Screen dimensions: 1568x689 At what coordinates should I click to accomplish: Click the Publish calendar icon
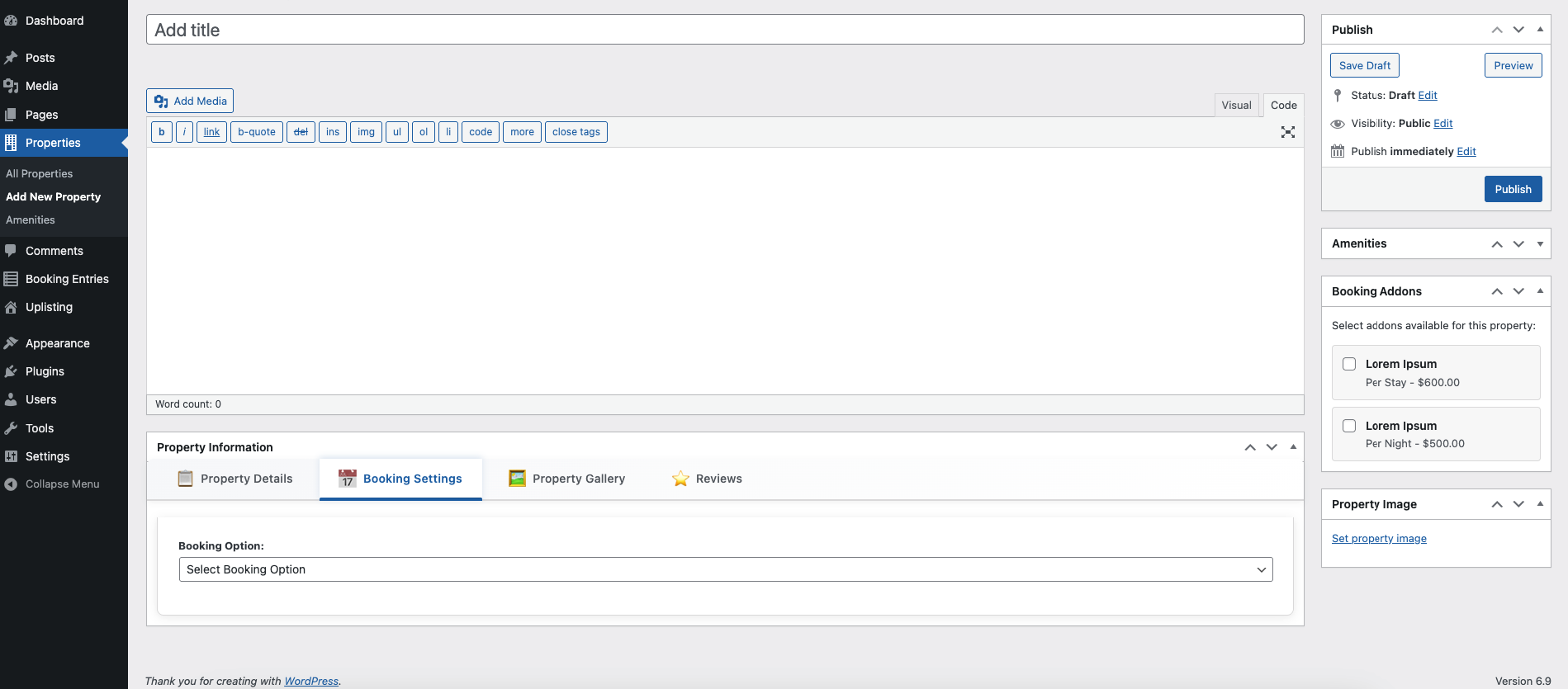(1338, 151)
